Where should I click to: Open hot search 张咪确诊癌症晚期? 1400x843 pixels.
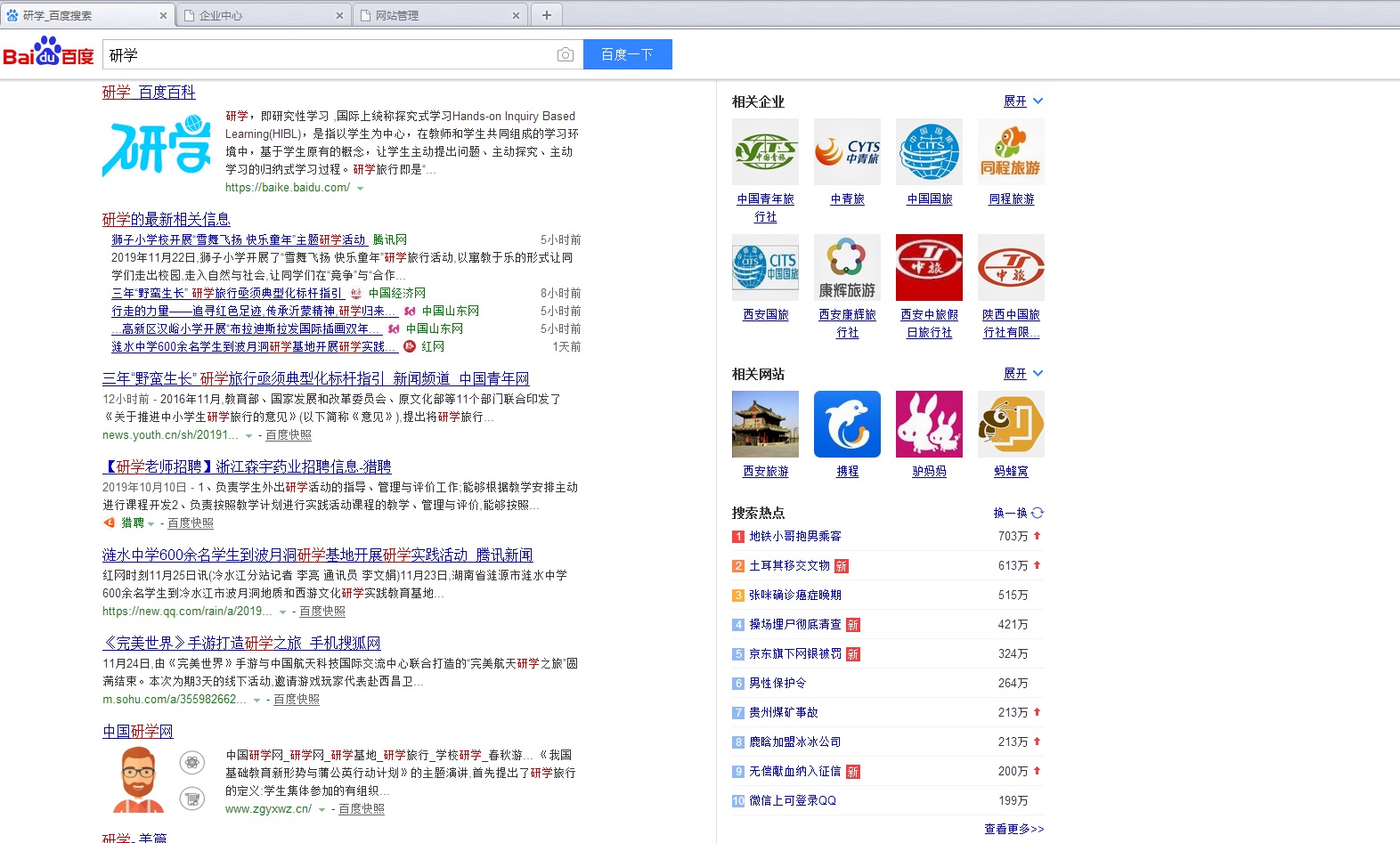coord(795,595)
